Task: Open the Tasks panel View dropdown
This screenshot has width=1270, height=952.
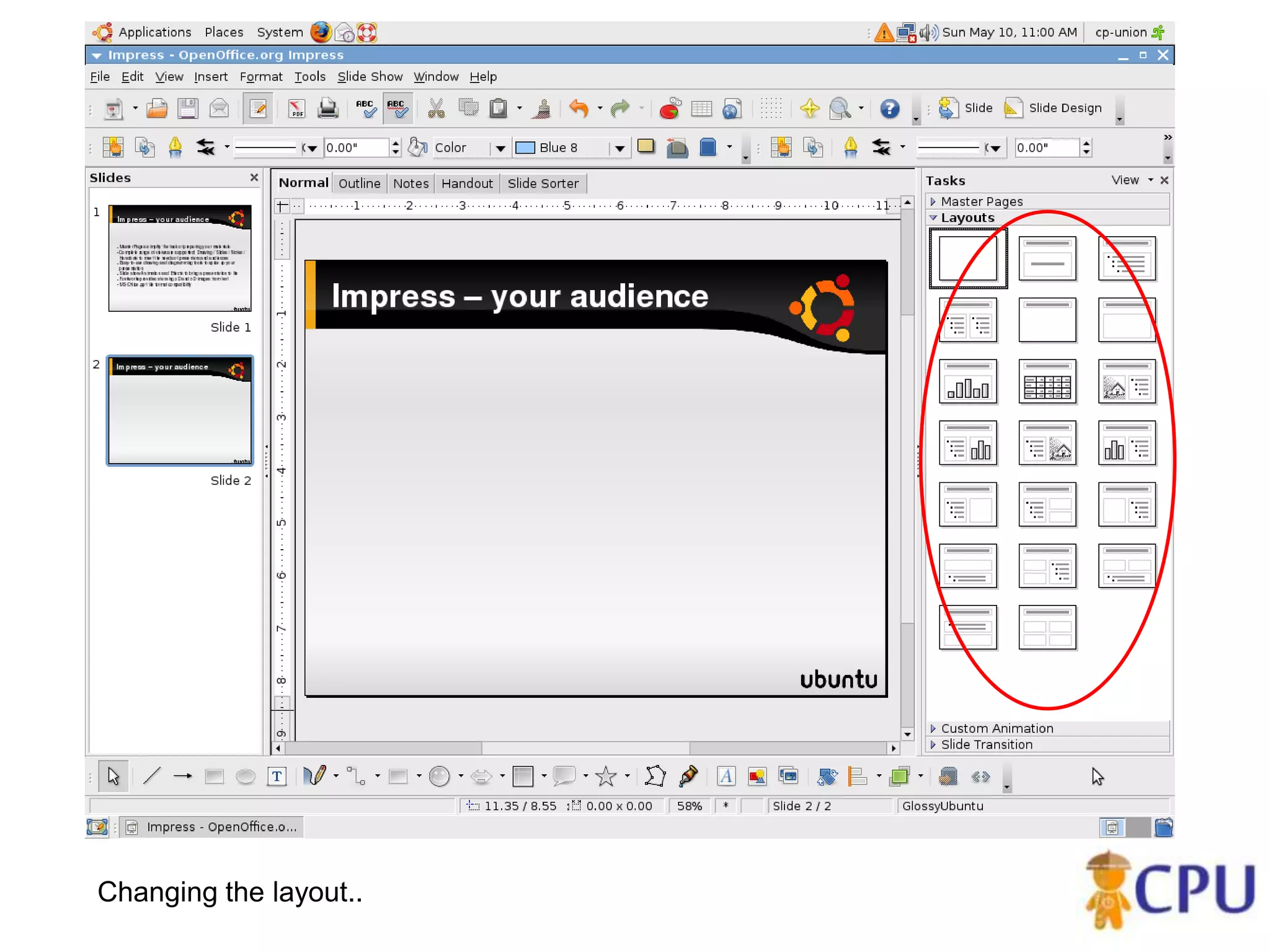Action: click(x=1132, y=180)
